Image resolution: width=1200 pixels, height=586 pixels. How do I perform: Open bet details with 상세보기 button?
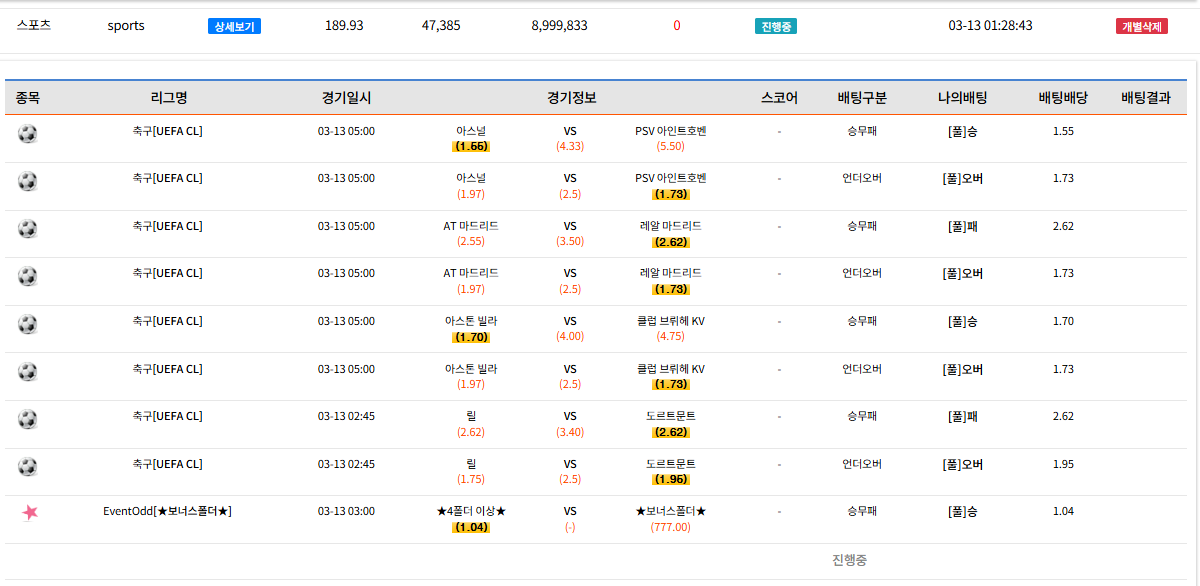234,26
